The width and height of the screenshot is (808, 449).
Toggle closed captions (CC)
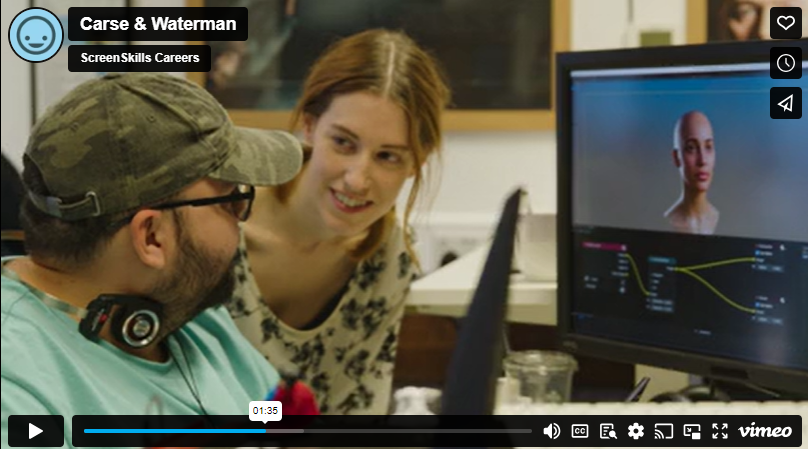coord(579,431)
